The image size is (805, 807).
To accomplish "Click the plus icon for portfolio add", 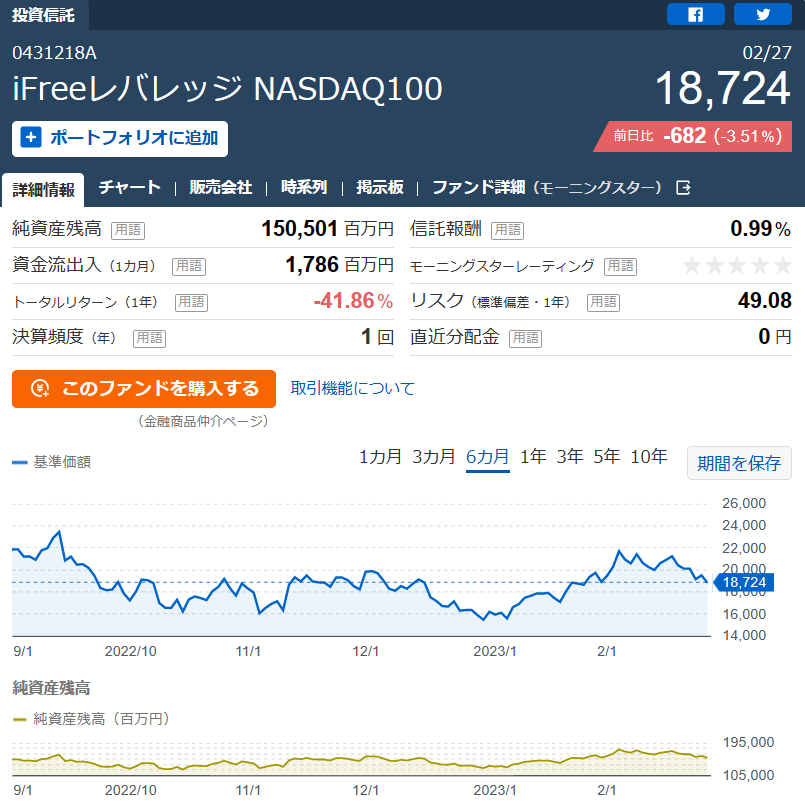I will tap(31, 137).
